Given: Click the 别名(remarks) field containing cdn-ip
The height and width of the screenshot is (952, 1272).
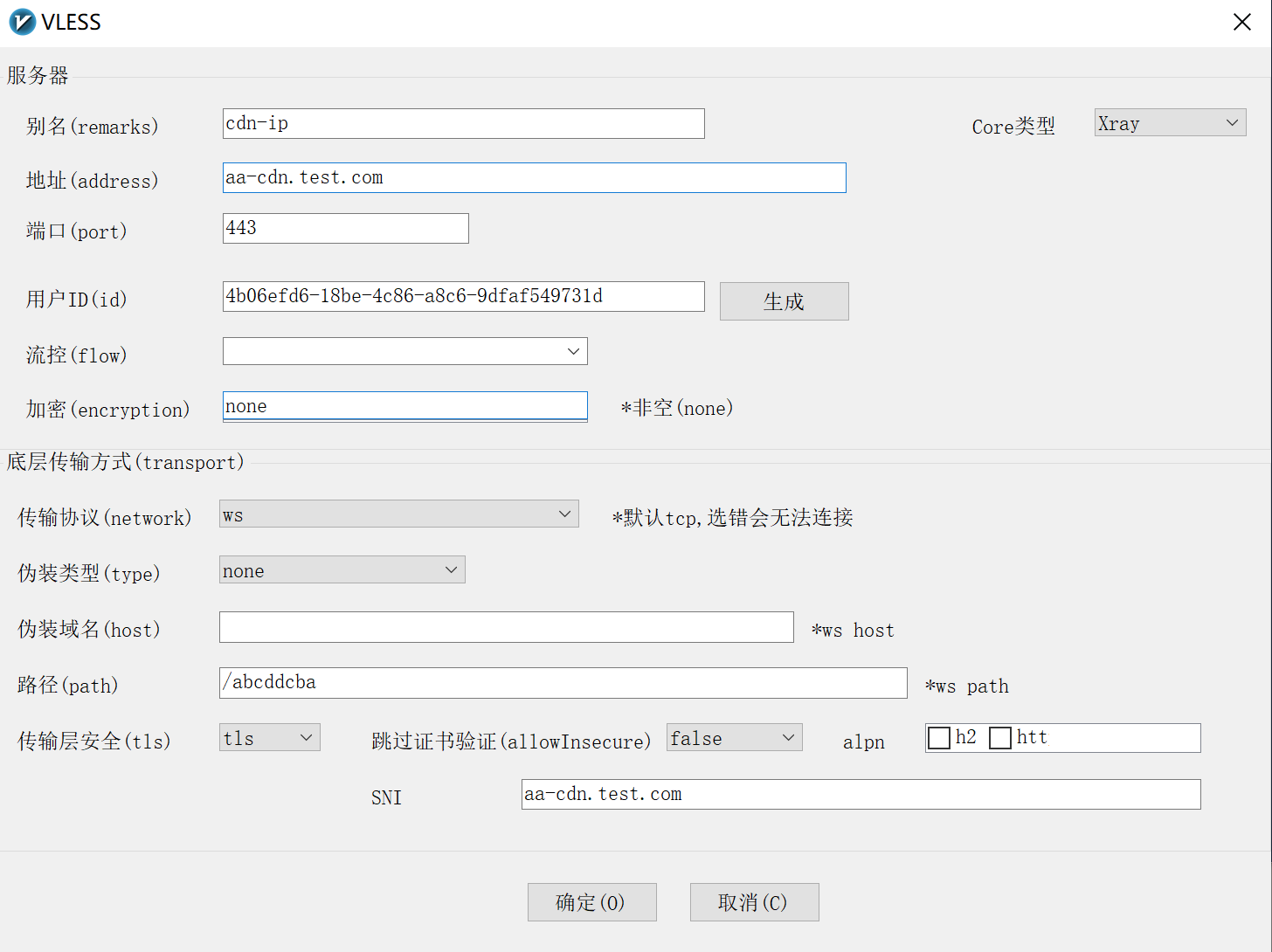Looking at the screenshot, I should 463,123.
